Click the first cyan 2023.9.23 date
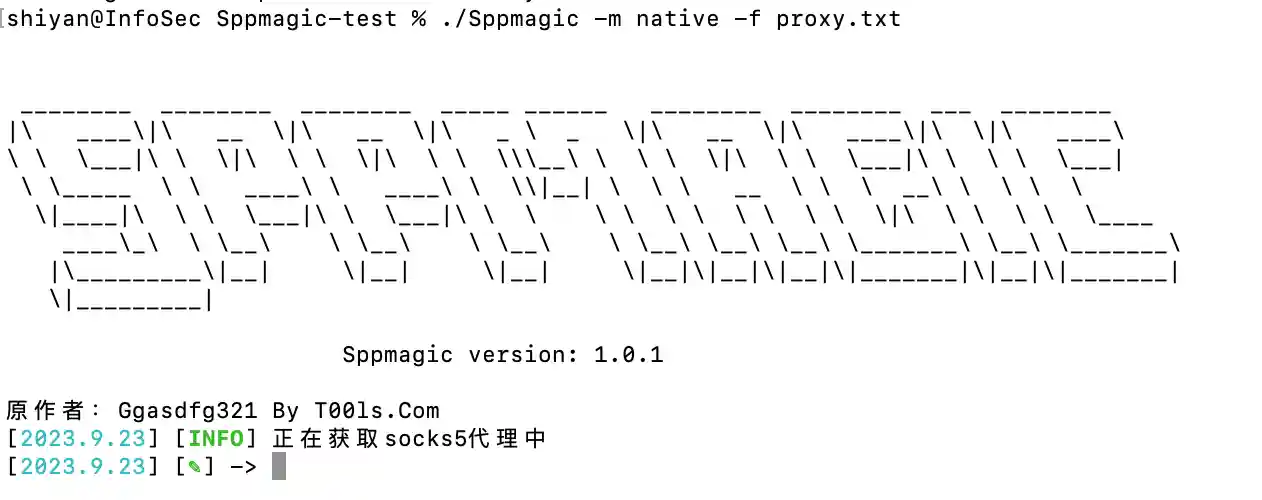The image size is (1262, 500). tap(83, 438)
